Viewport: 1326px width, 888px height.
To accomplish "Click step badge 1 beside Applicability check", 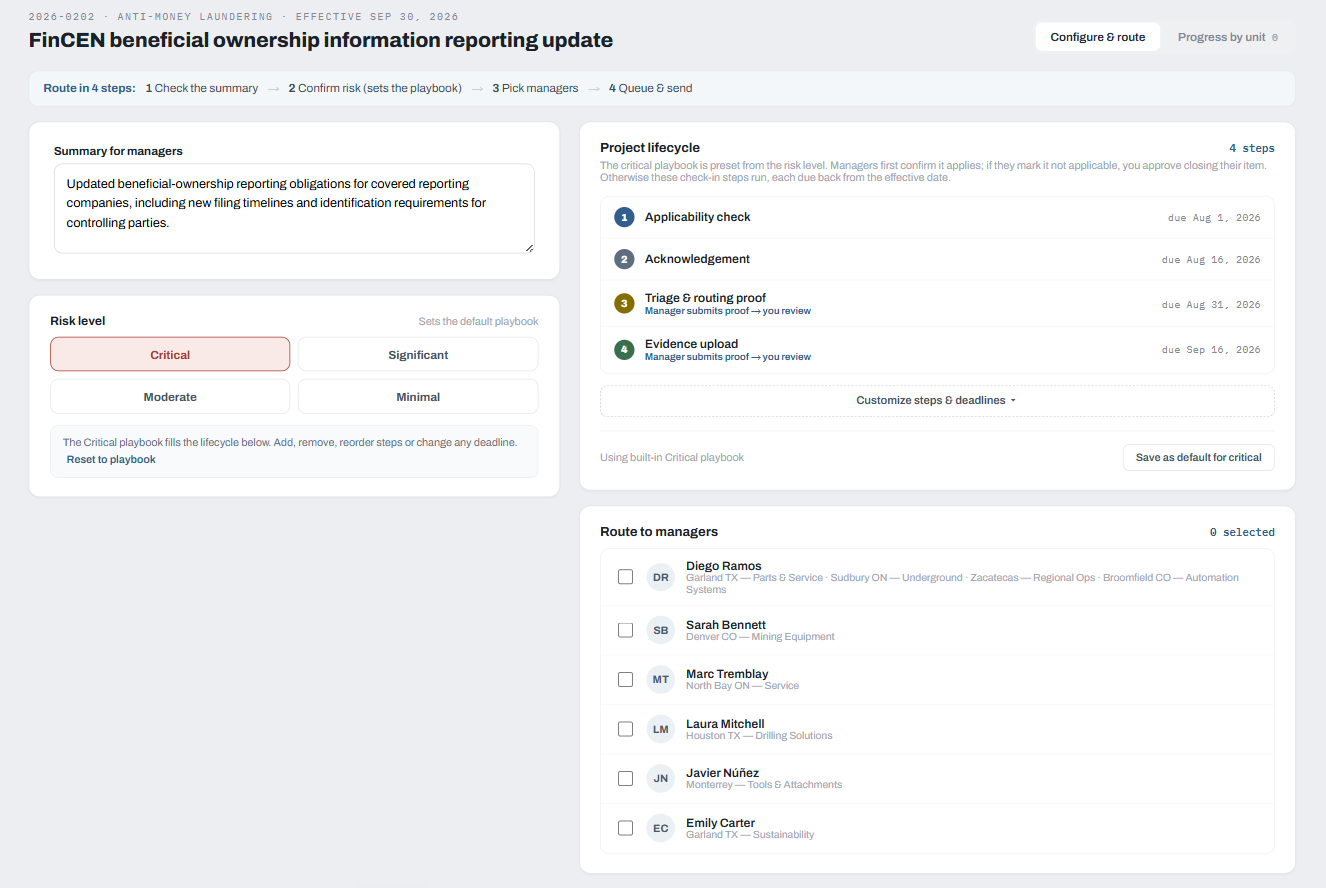I will click(x=624, y=217).
